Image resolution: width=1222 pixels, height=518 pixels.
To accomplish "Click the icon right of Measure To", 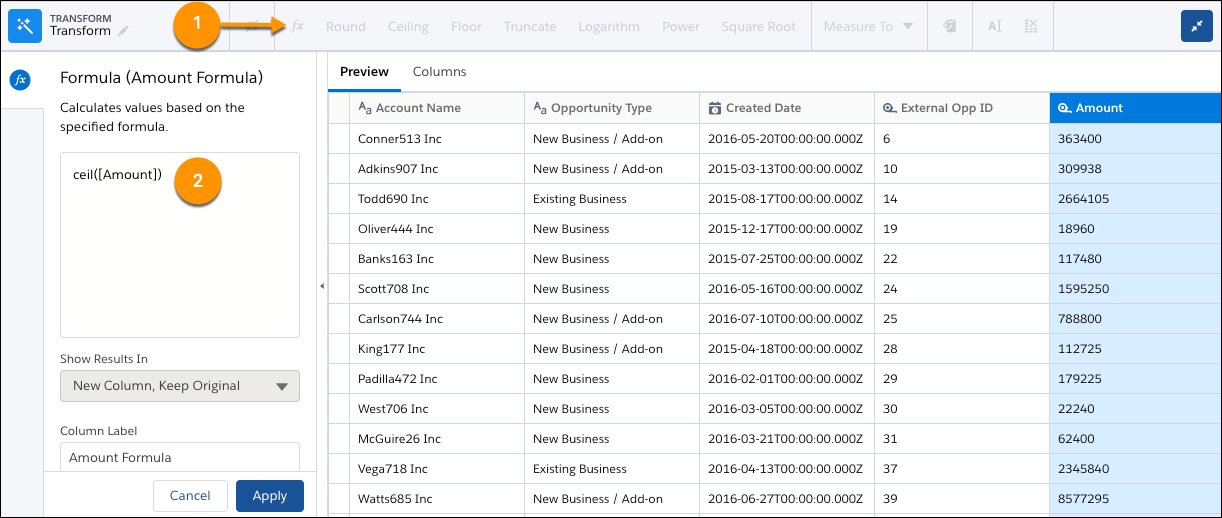I will point(949,26).
